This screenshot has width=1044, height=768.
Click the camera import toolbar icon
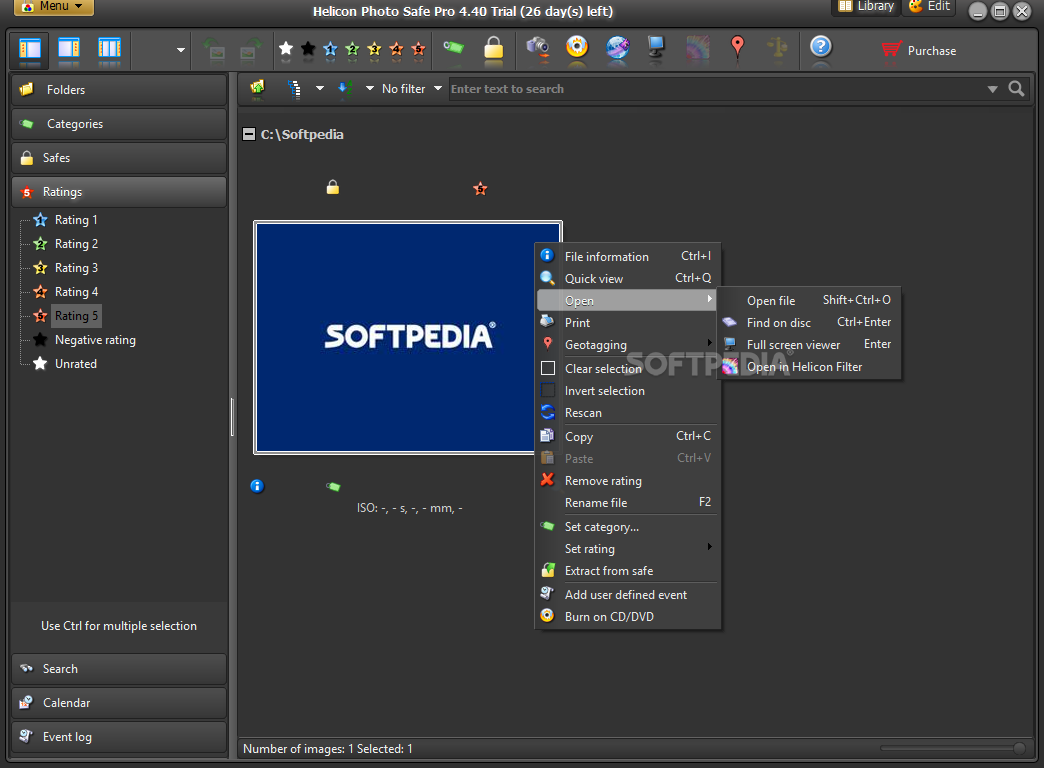click(537, 47)
